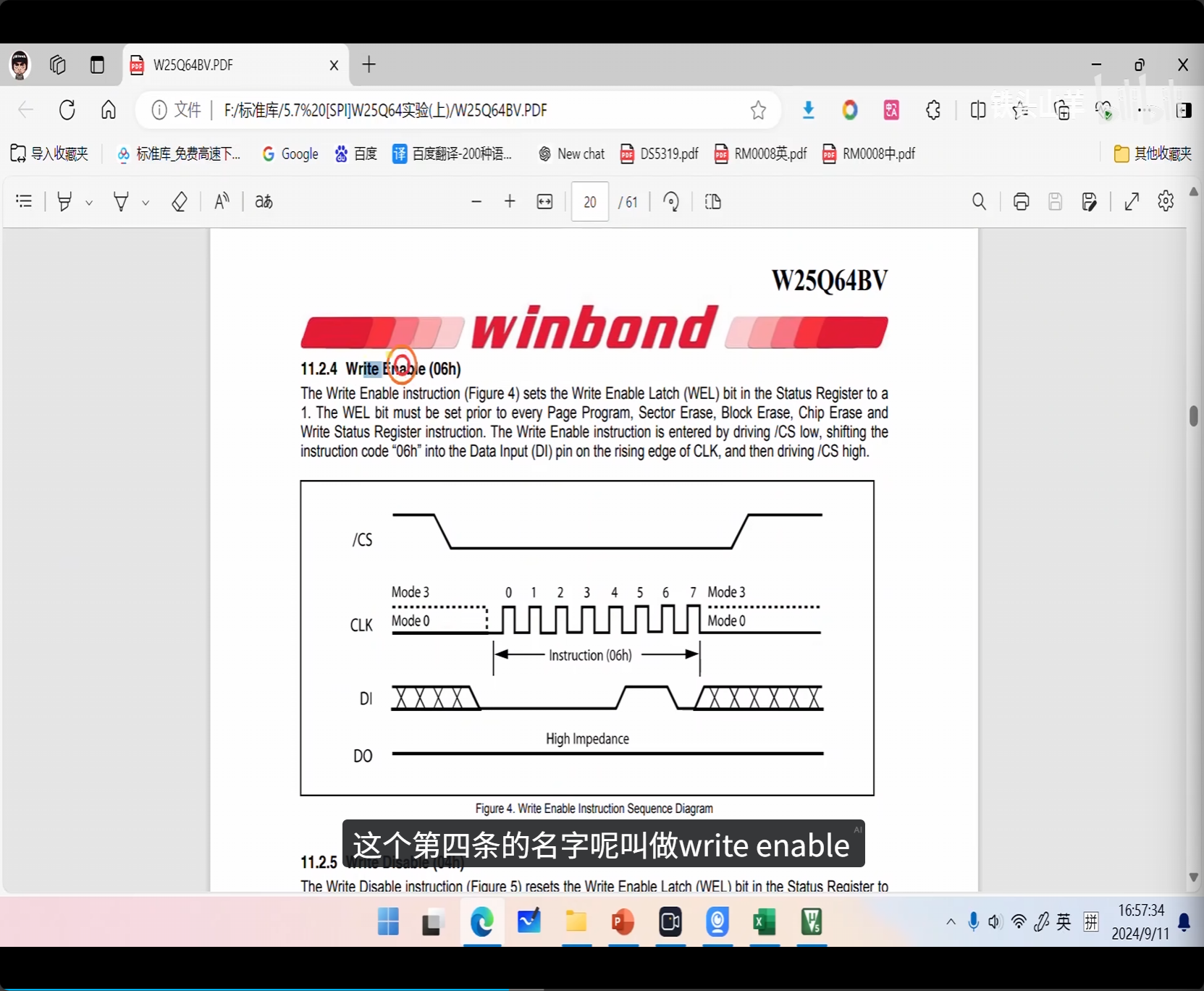Open the downloads icon
Screen dimensions: 1204x991
[x=809, y=110]
